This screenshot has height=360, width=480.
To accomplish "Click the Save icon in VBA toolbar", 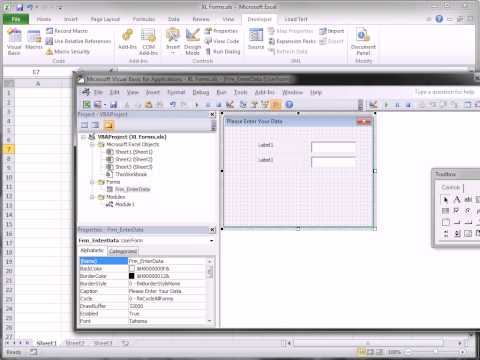I will [114, 105].
